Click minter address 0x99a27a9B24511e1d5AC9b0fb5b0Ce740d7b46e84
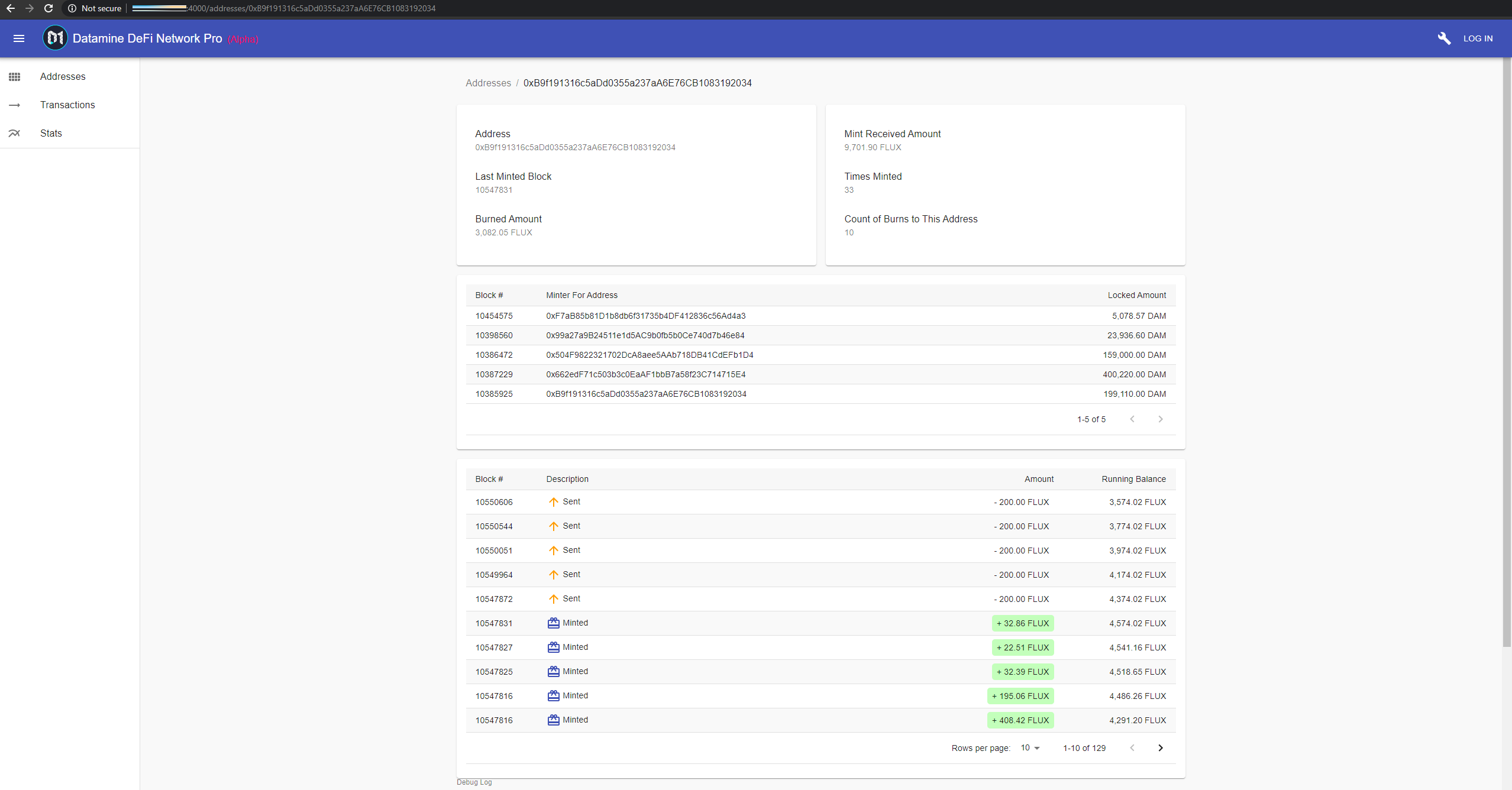Screen dimensions: 1512x790 pyautogui.click(x=645, y=336)
